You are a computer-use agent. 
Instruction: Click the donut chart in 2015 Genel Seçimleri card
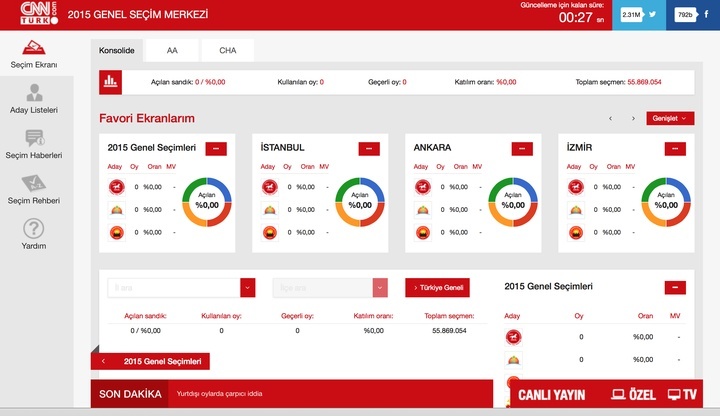(x=207, y=202)
